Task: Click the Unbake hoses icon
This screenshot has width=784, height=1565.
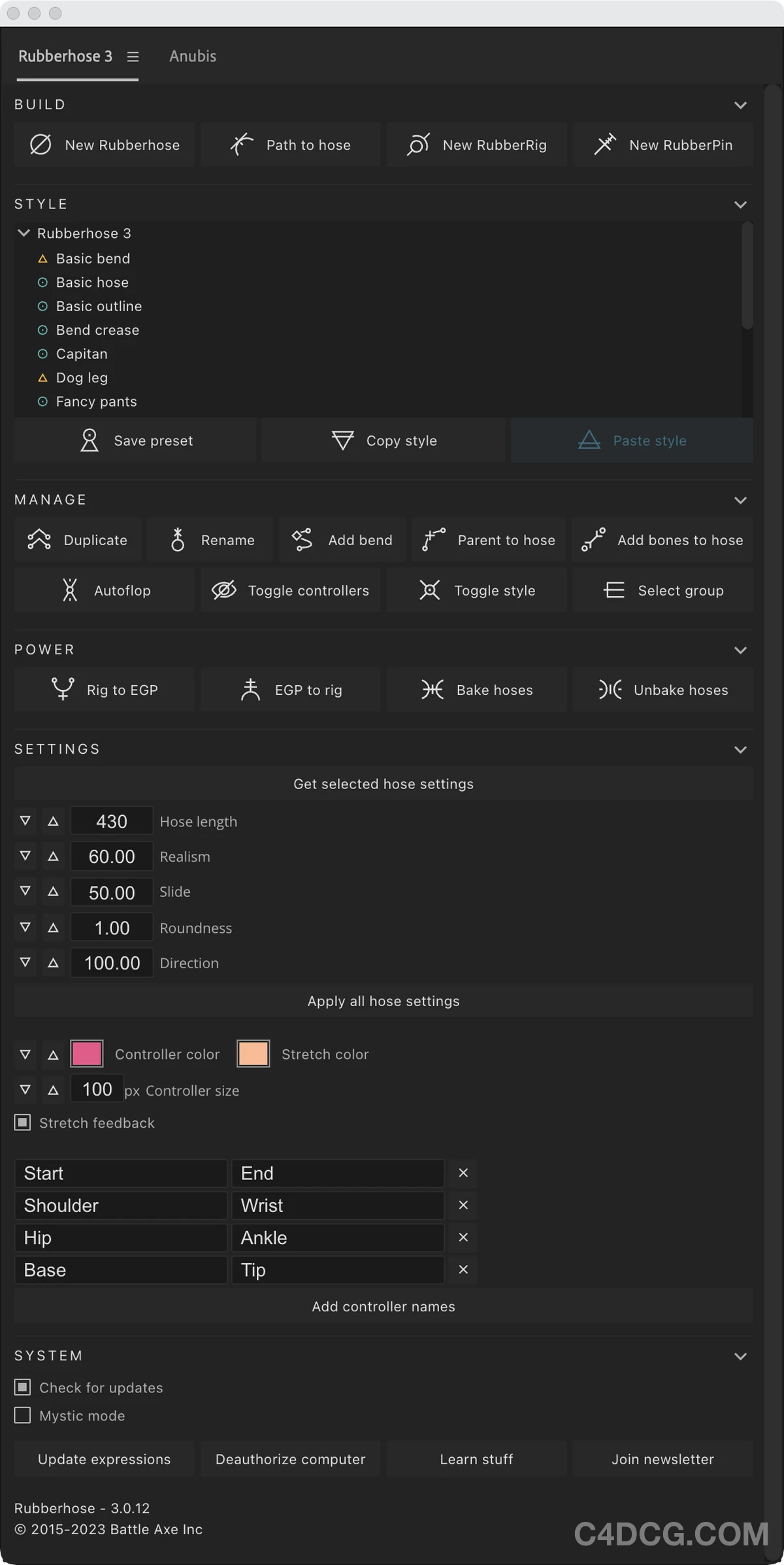Action: coord(610,689)
